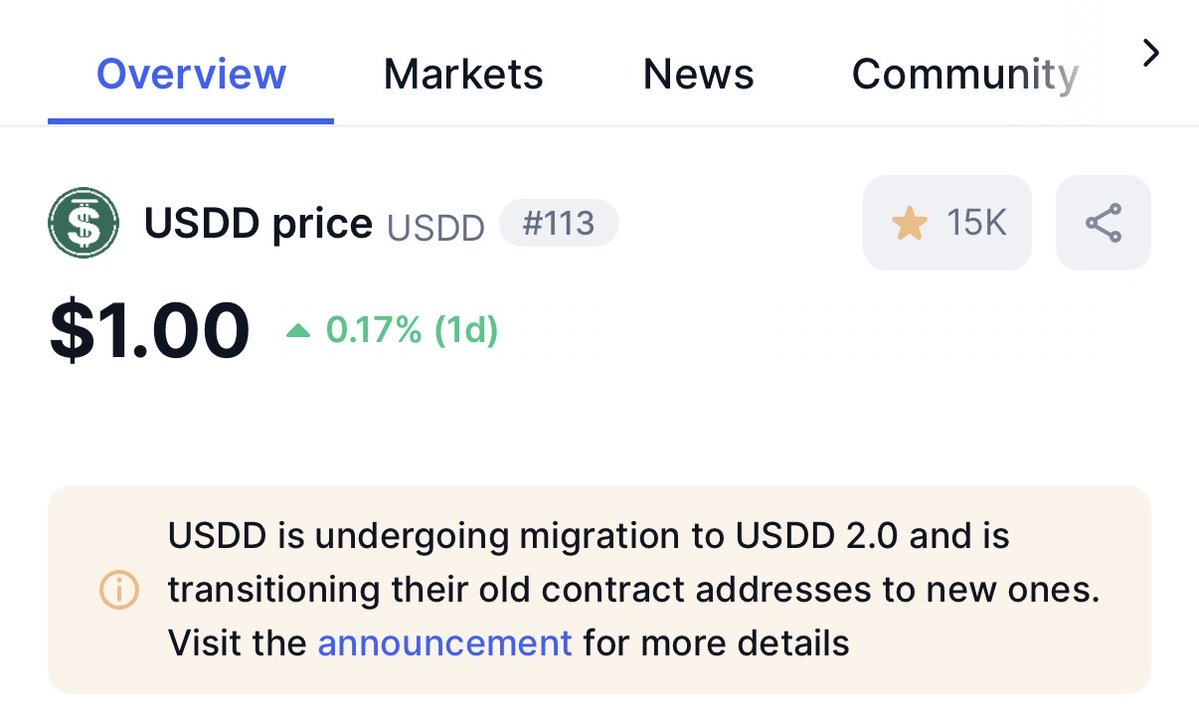
Task: Click the #113 rank badge
Action: (558, 223)
